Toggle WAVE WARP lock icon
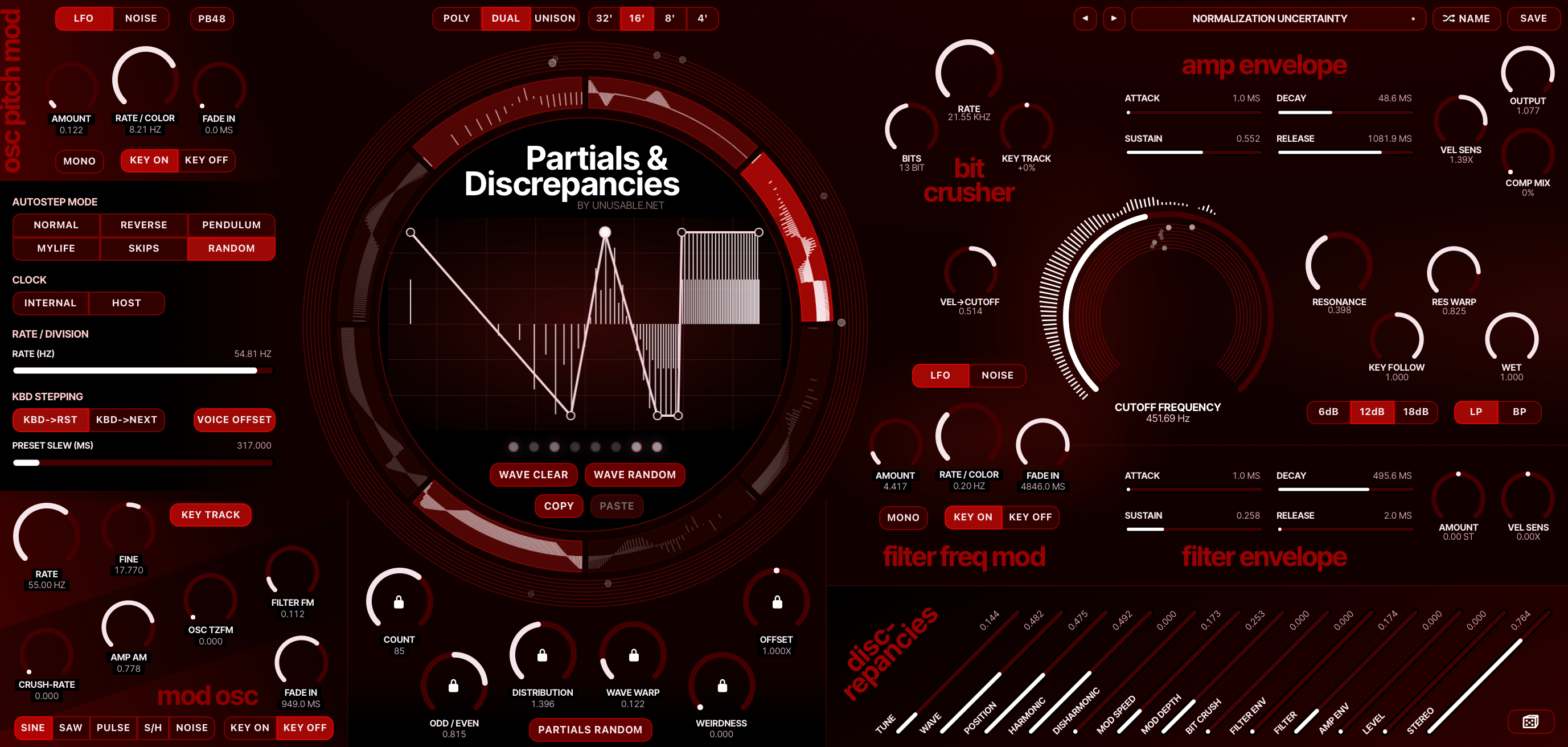This screenshot has width=1568, height=747. (634, 655)
